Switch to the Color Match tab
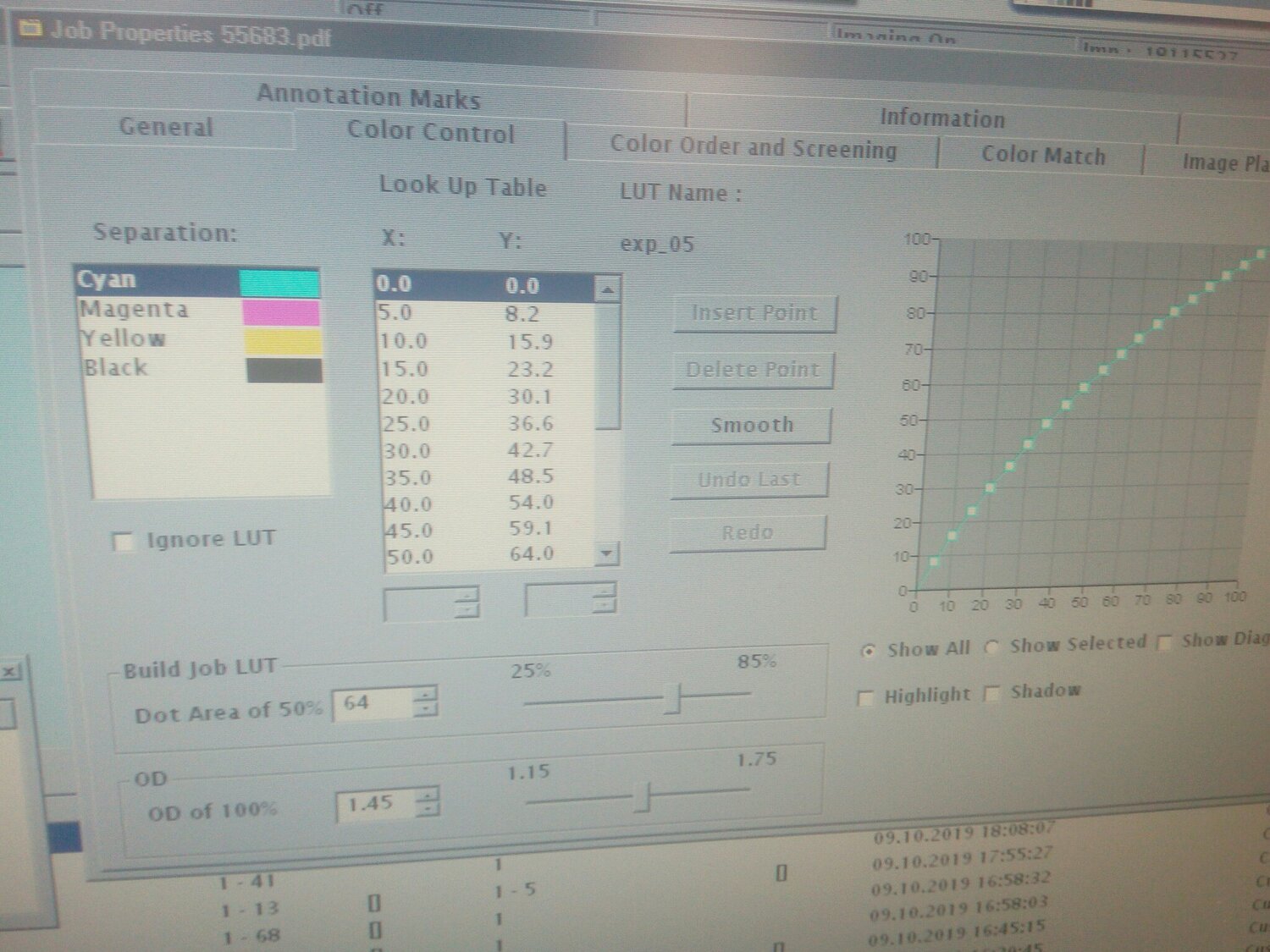 1042,156
